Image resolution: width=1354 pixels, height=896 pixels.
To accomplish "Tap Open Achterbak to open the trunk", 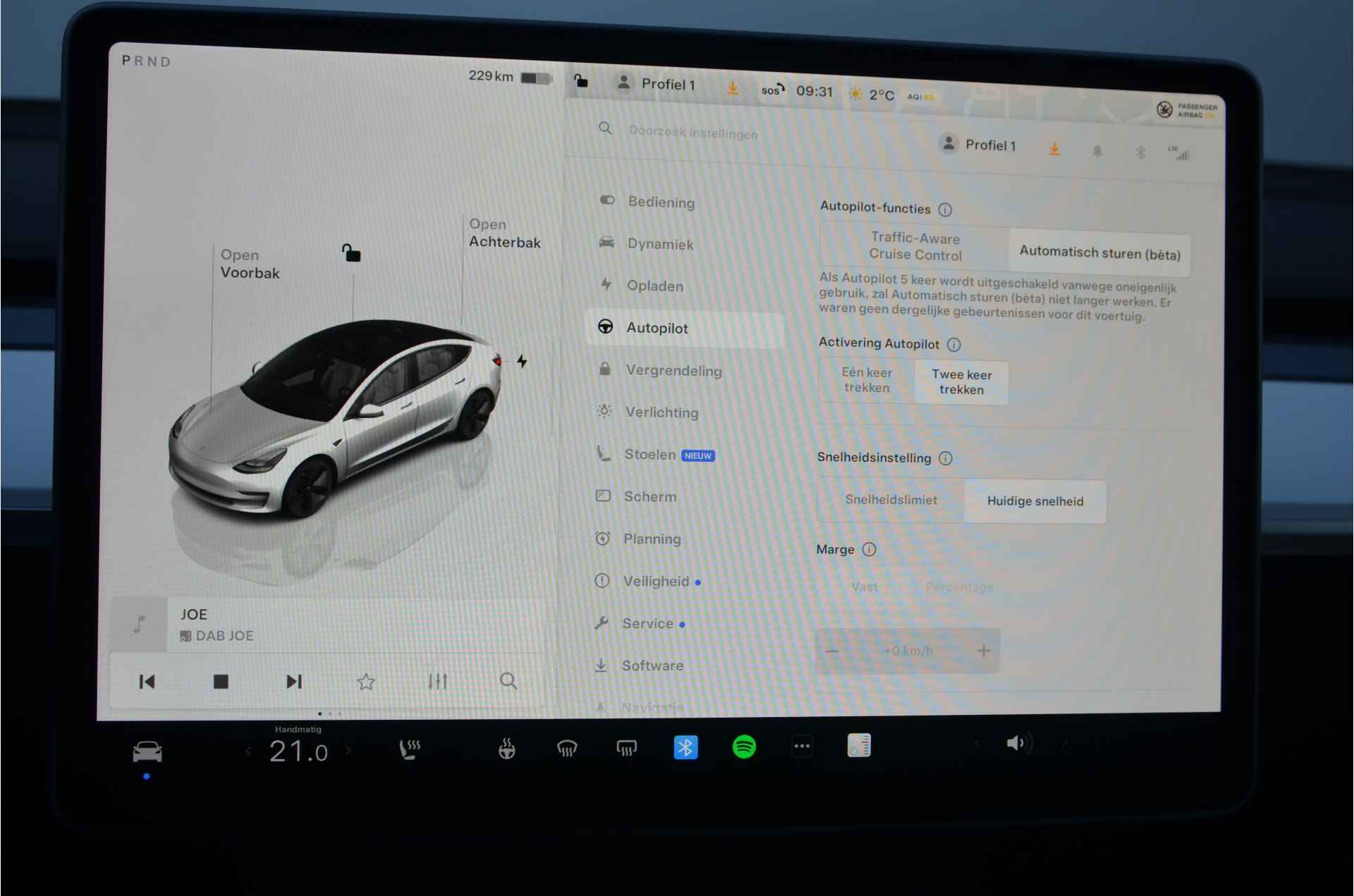I will pyautogui.click(x=504, y=233).
